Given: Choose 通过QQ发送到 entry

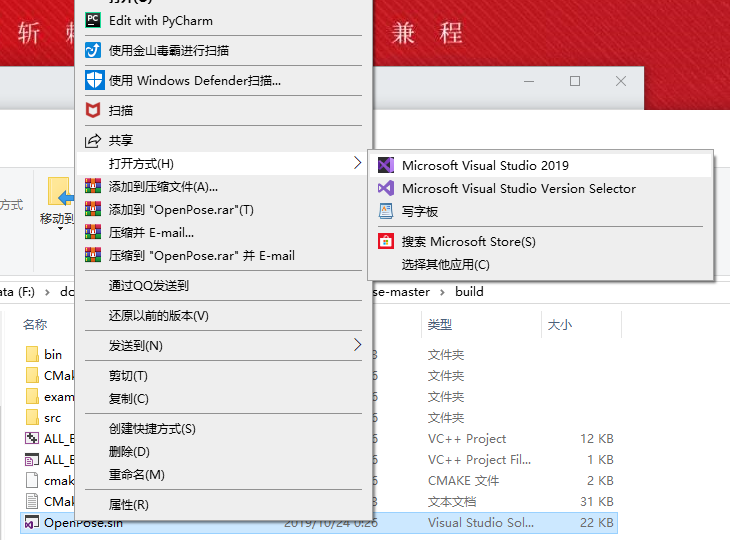Looking at the screenshot, I should click(x=149, y=285).
